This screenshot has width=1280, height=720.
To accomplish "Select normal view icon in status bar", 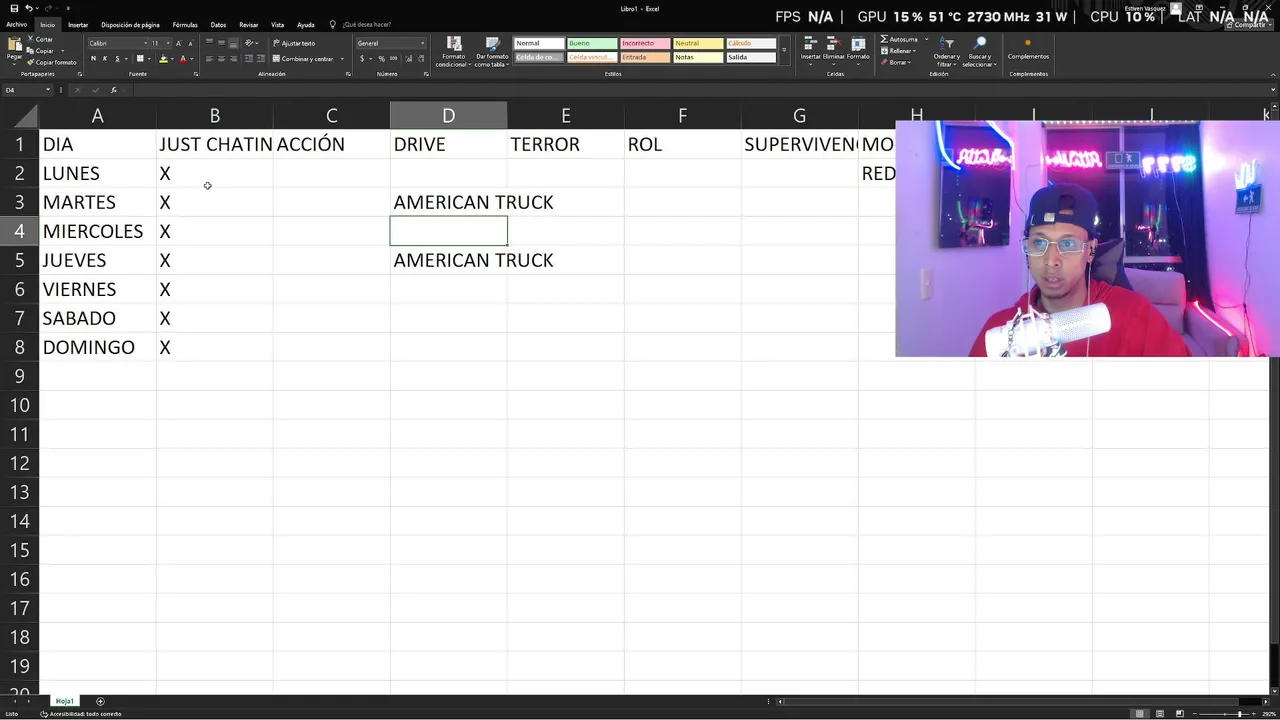I will (x=1139, y=713).
